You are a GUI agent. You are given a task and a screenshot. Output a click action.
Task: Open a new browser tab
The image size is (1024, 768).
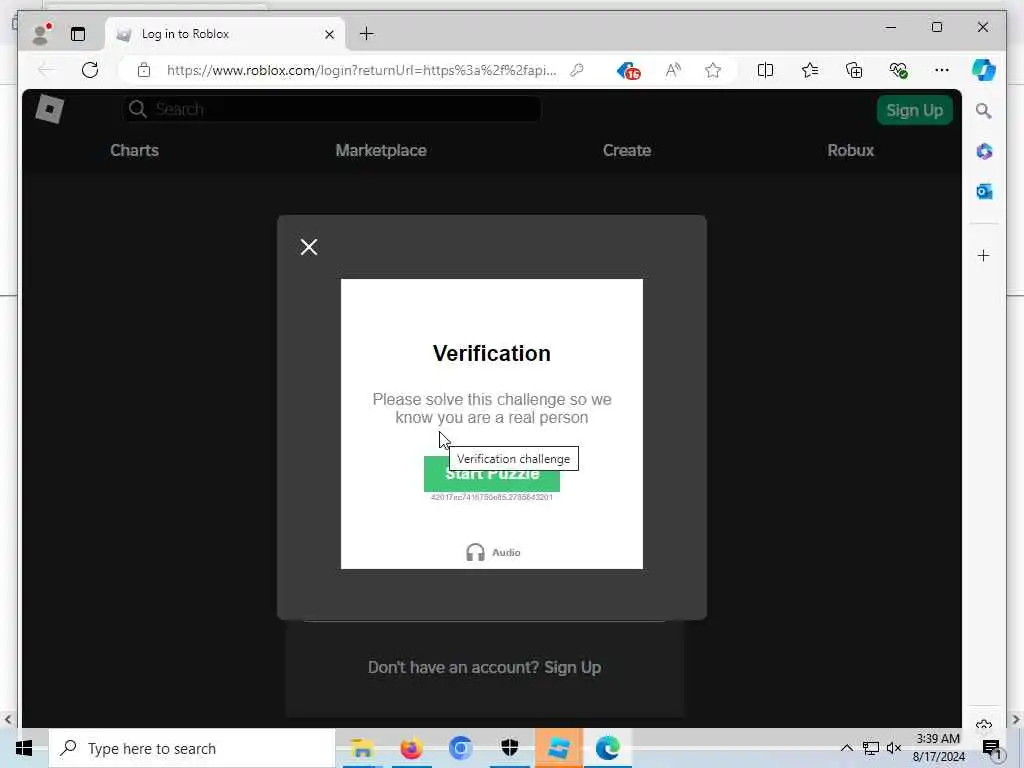(367, 34)
